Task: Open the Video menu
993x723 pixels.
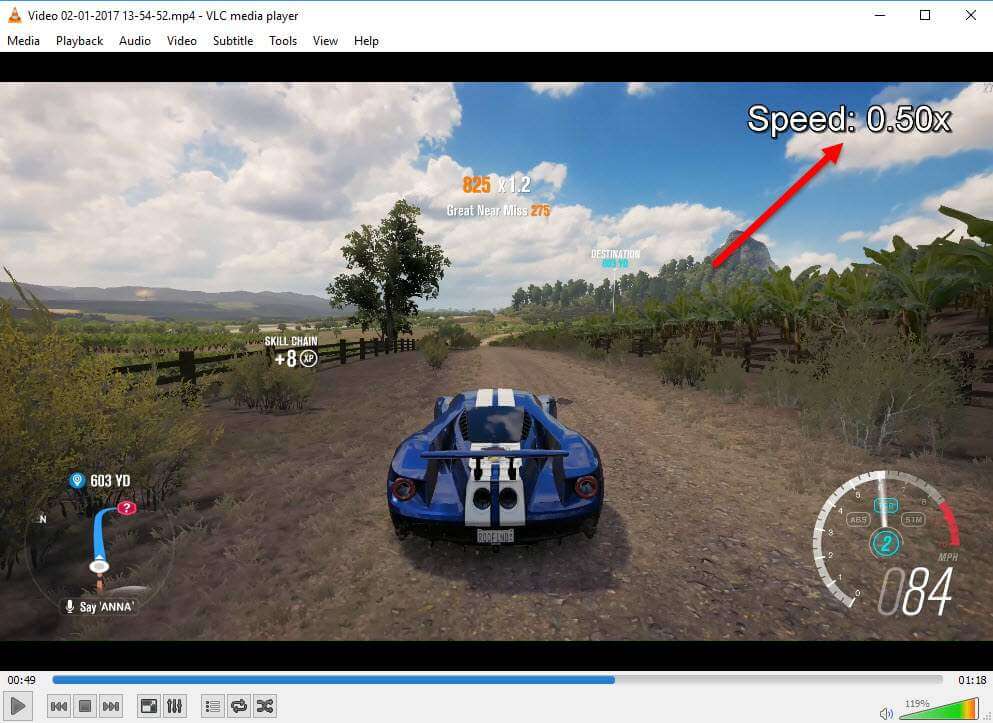Action: click(x=182, y=41)
